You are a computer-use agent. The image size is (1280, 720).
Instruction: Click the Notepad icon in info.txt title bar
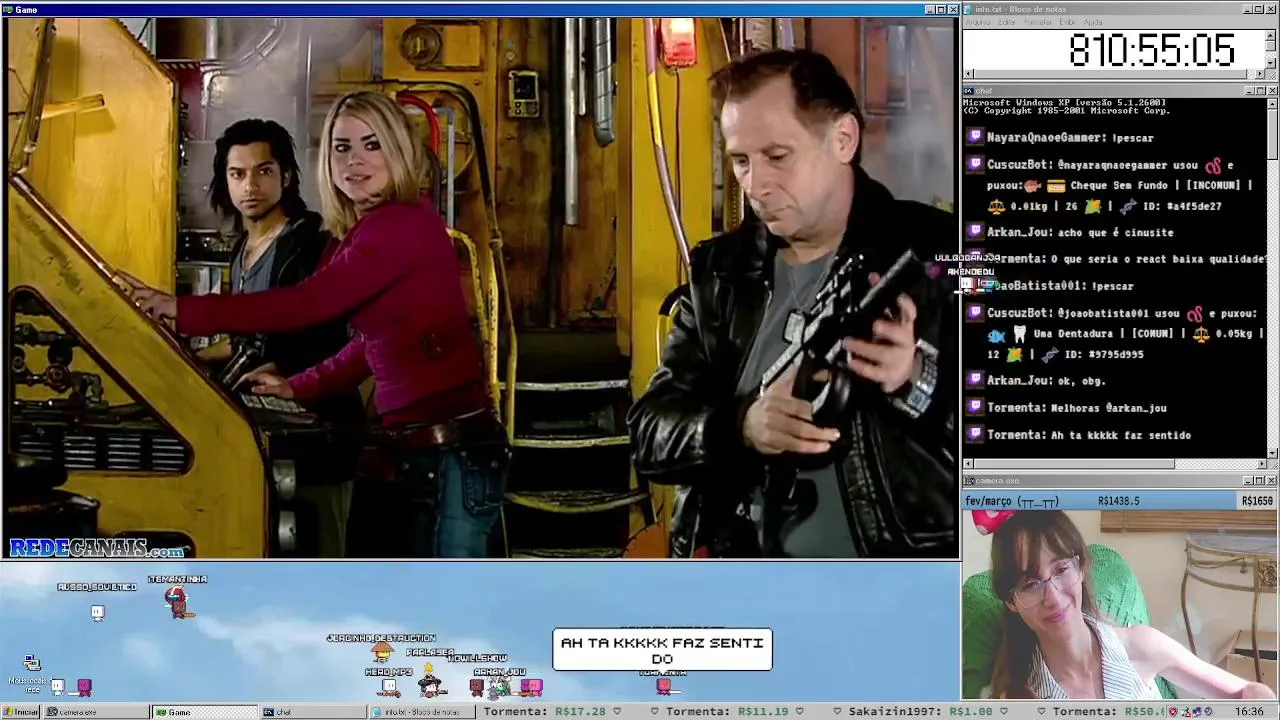(969, 9)
